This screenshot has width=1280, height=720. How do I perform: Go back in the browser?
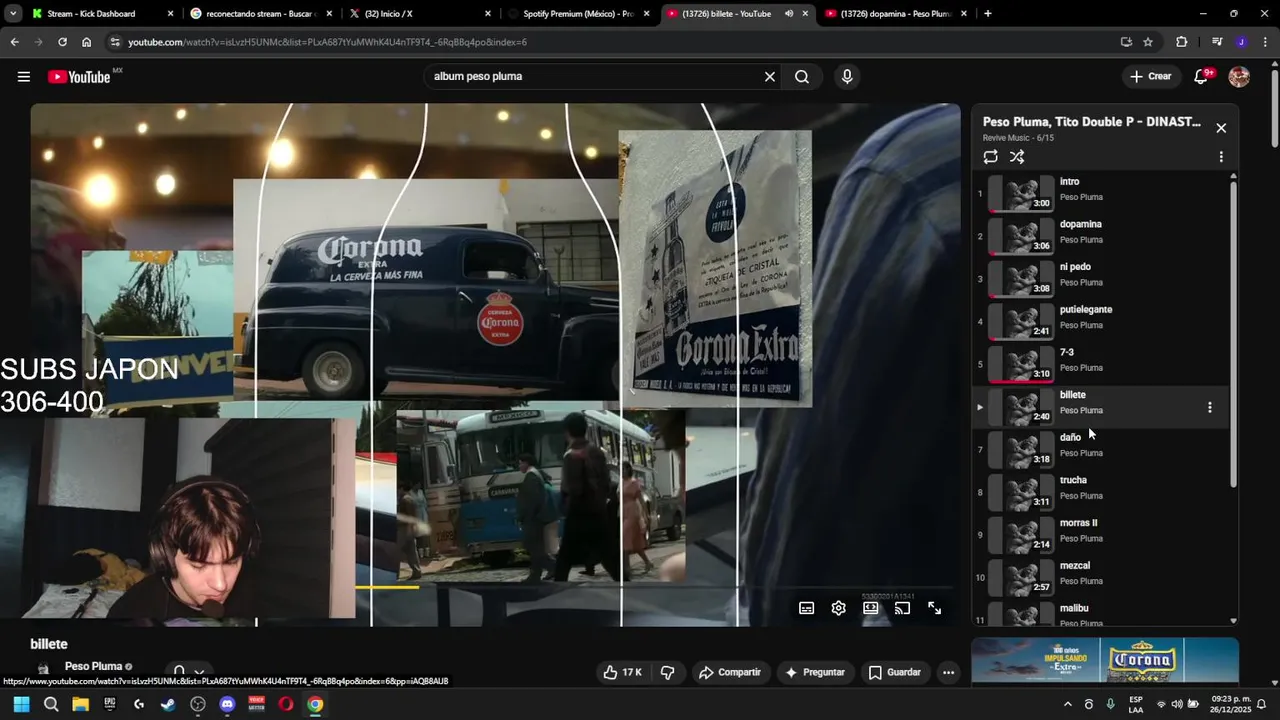[14, 42]
